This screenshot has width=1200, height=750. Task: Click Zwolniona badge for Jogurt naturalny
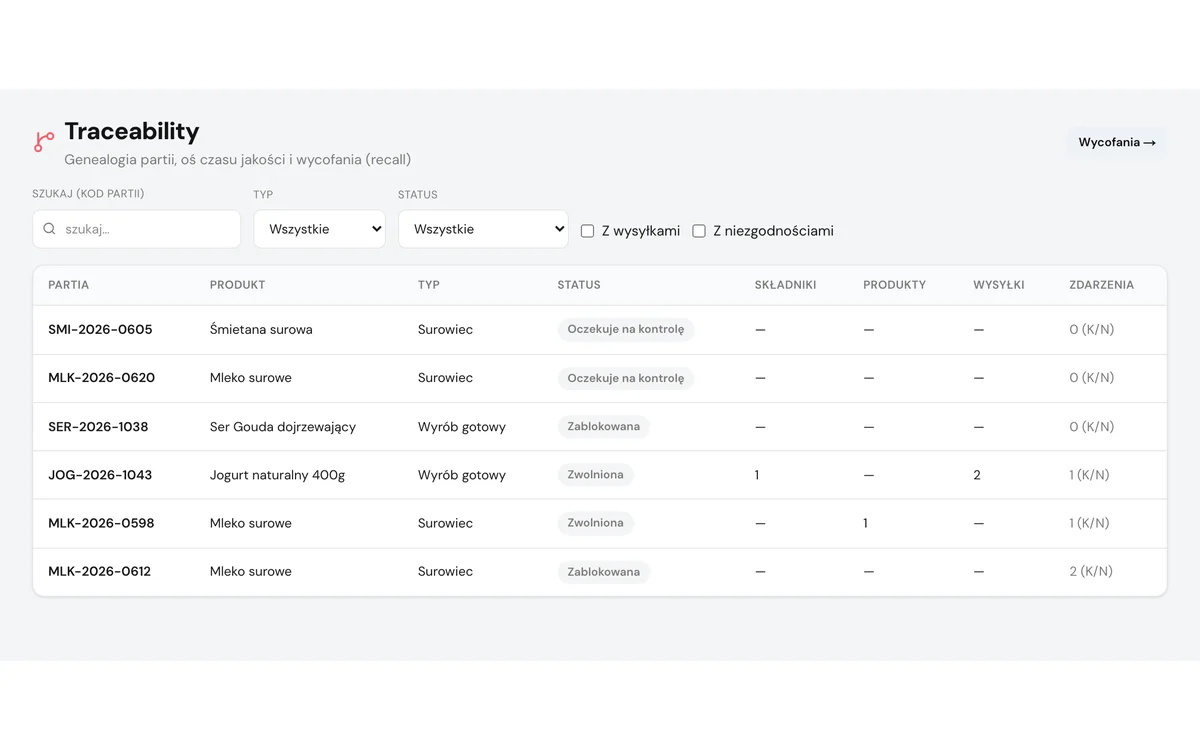coord(595,475)
